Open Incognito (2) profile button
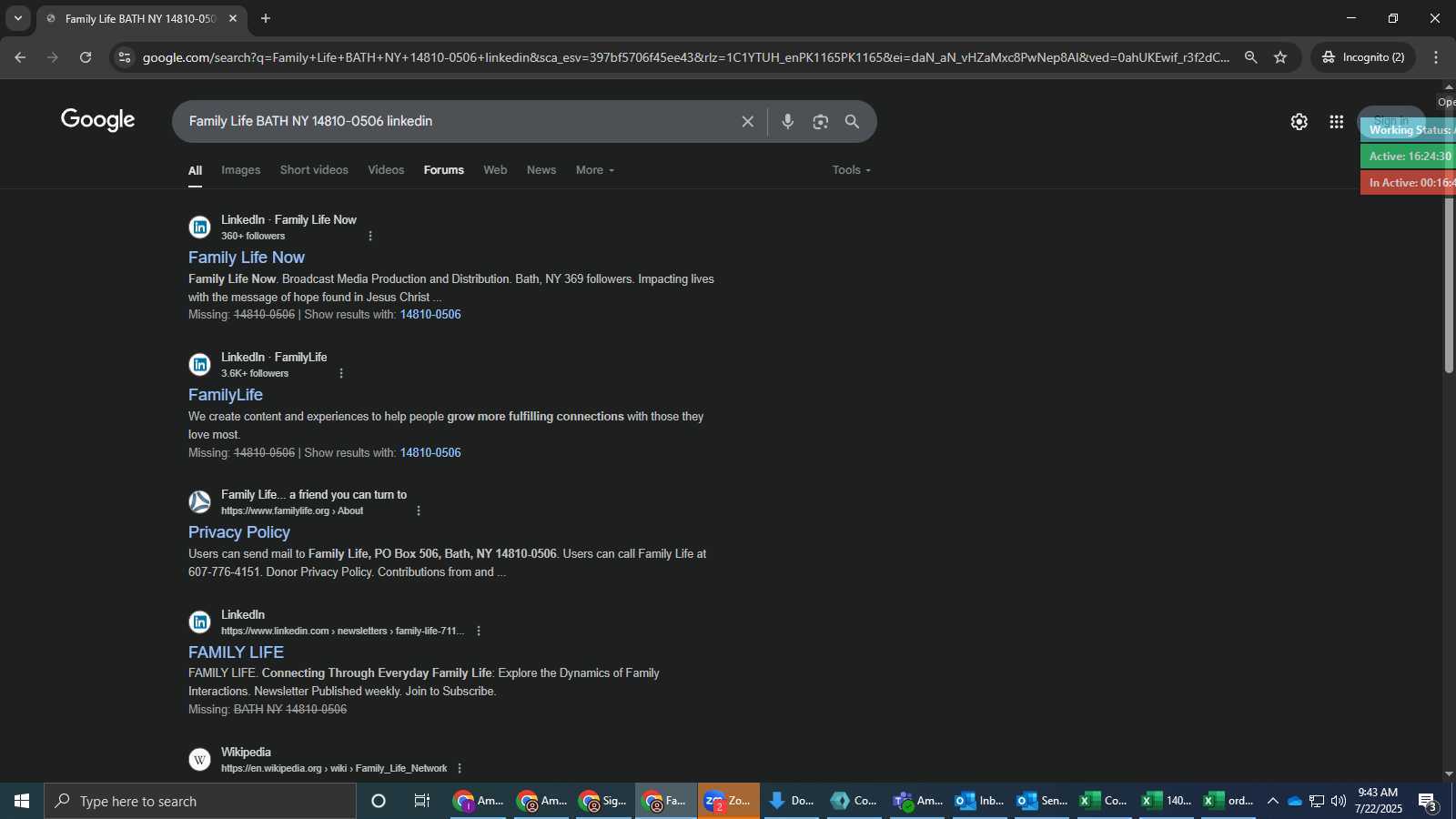This screenshot has height=819, width=1456. pyautogui.click(x=1363, y=57)
